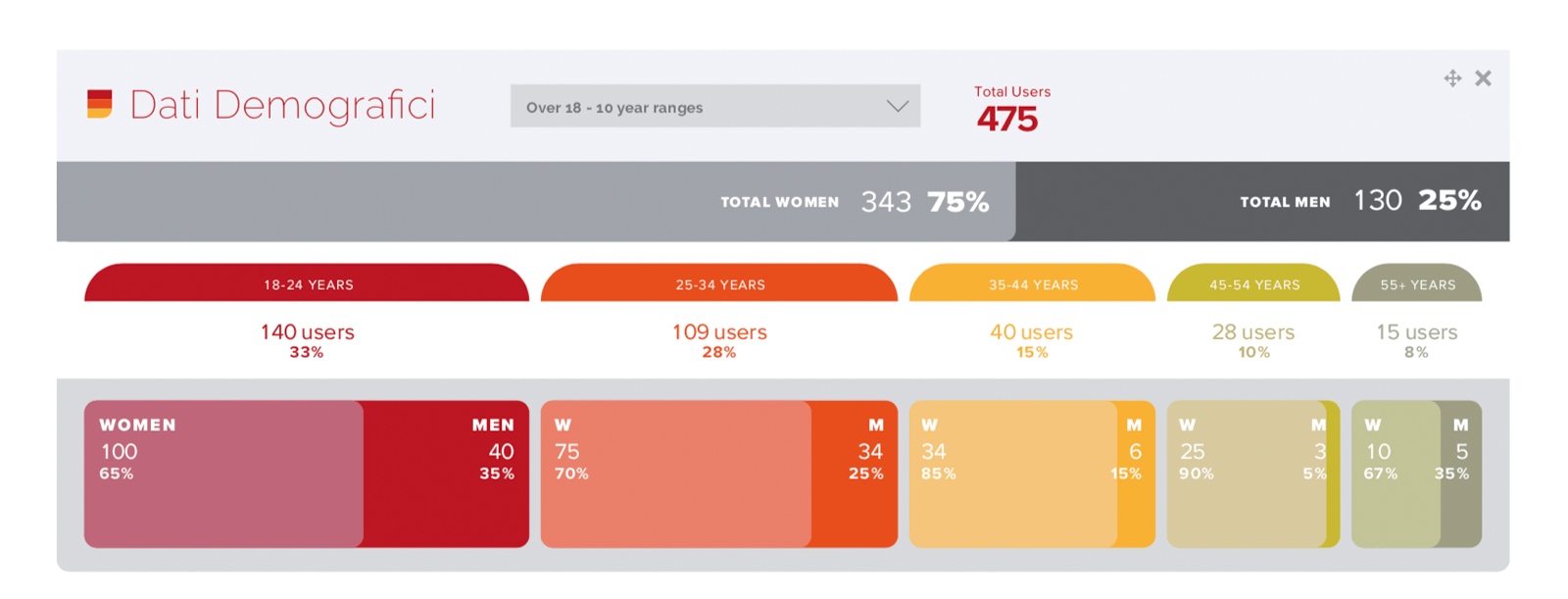The image size is (1568, 599).
Task: Click the Total Men bar segment
Action: (x=1262, y=201)
